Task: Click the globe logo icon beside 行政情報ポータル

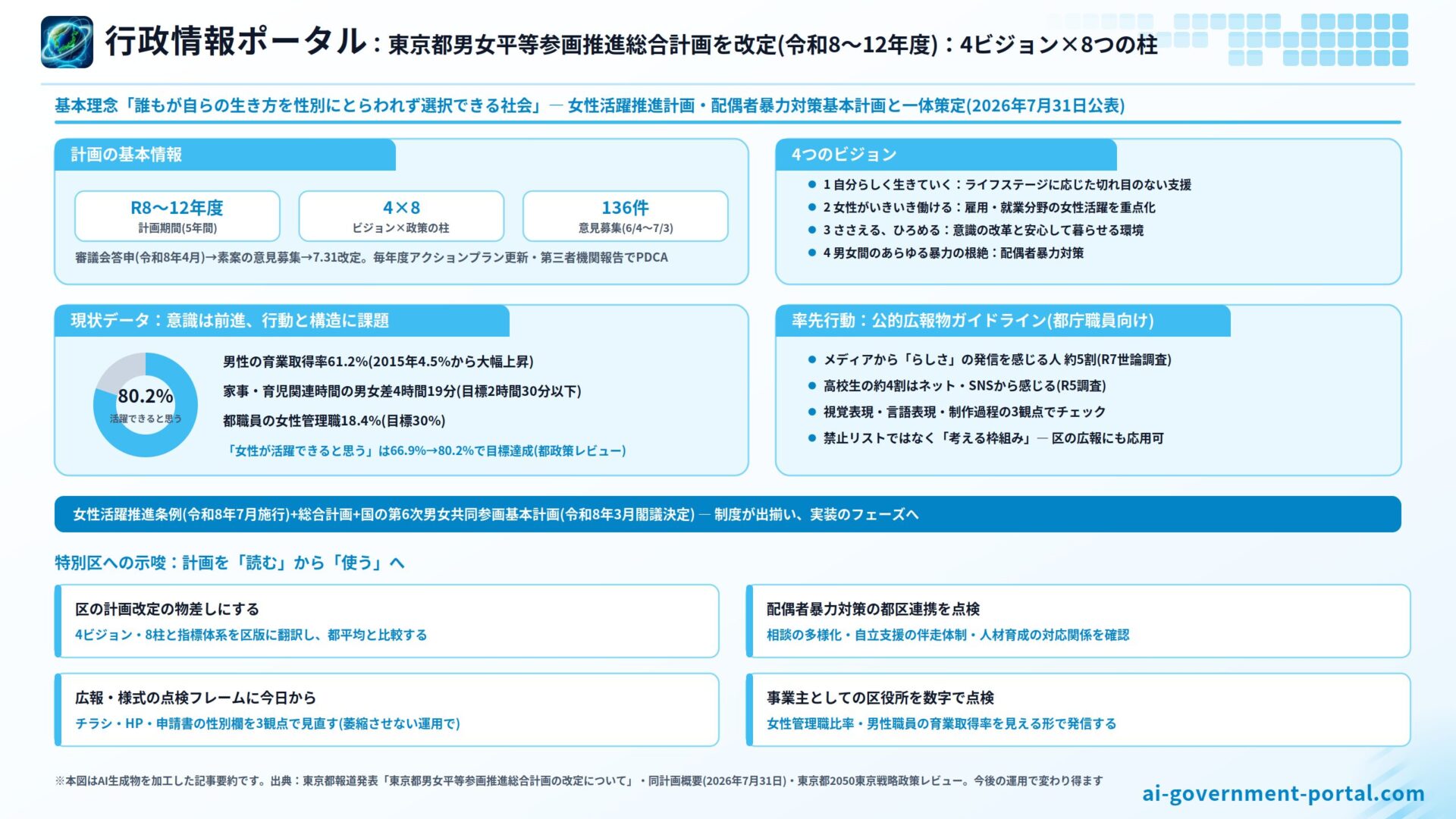Action: [x=67, y=42]
